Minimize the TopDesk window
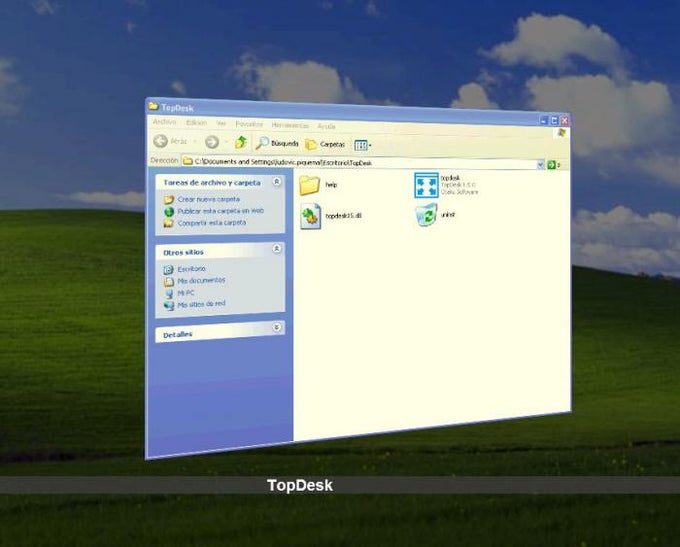The width and height of the screenshot is (680, 547). coord(544,121)
